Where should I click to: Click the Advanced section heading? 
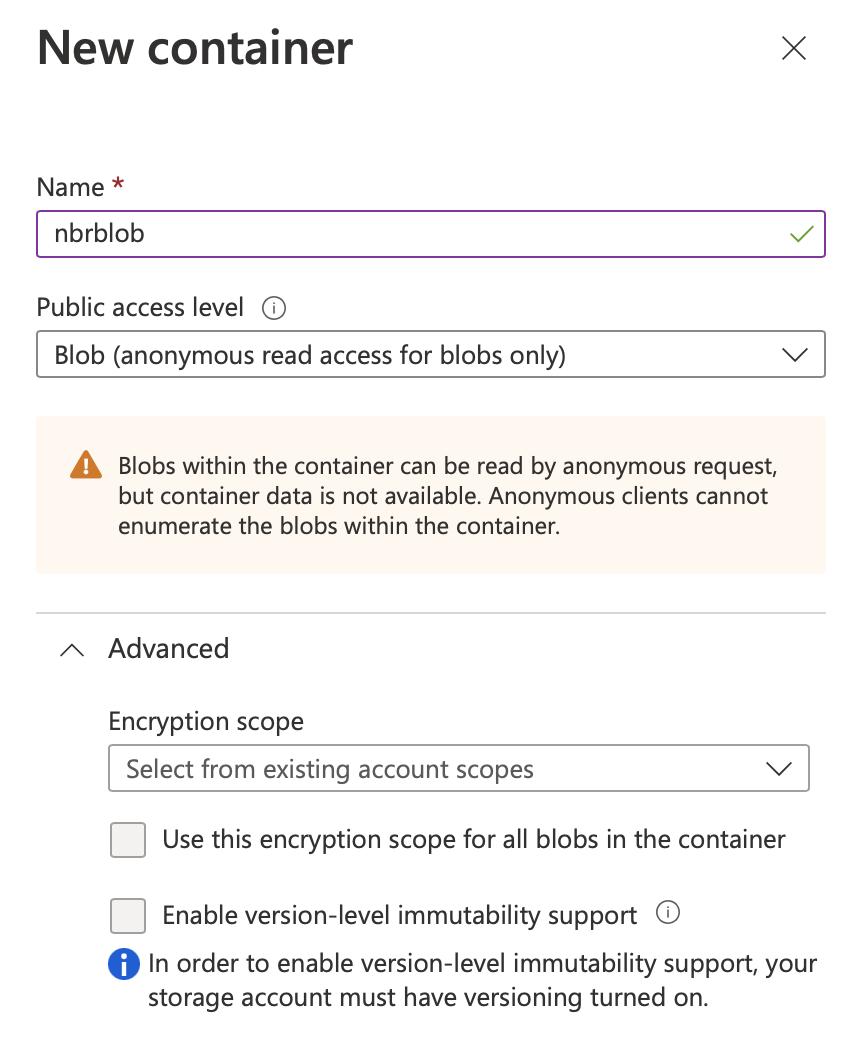[x=169, y=648]
